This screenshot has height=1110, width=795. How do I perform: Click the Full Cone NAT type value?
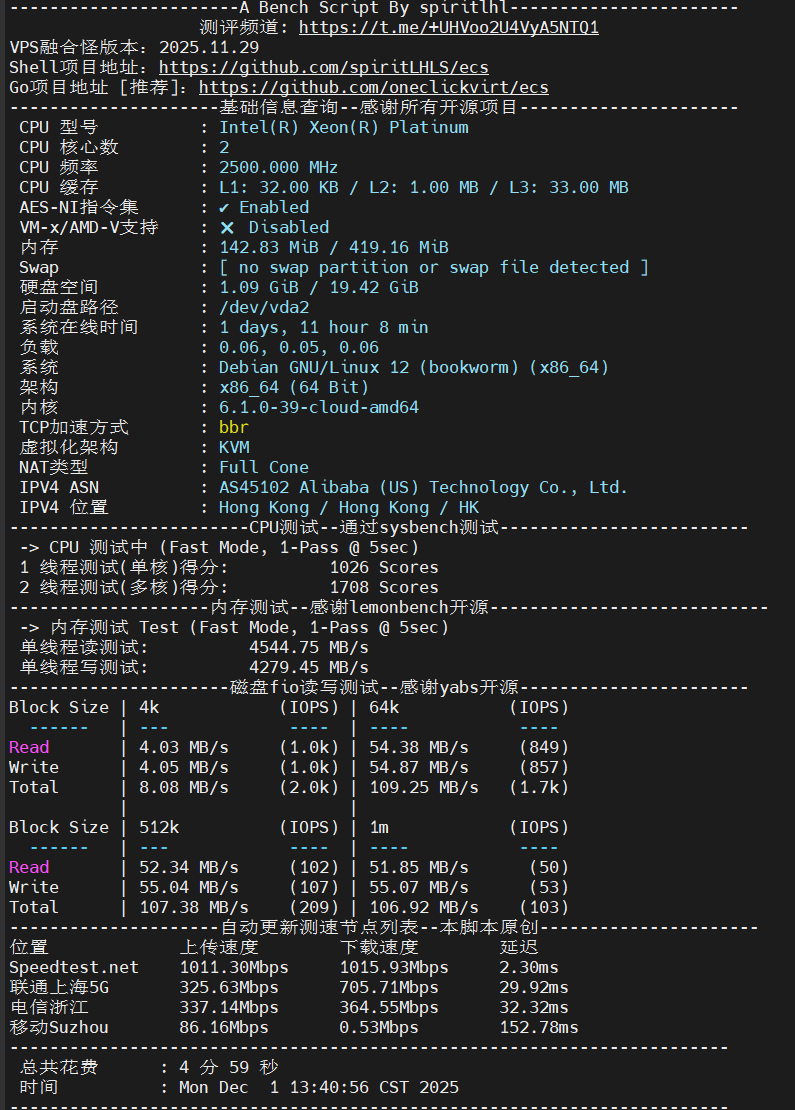pos(264,468)
